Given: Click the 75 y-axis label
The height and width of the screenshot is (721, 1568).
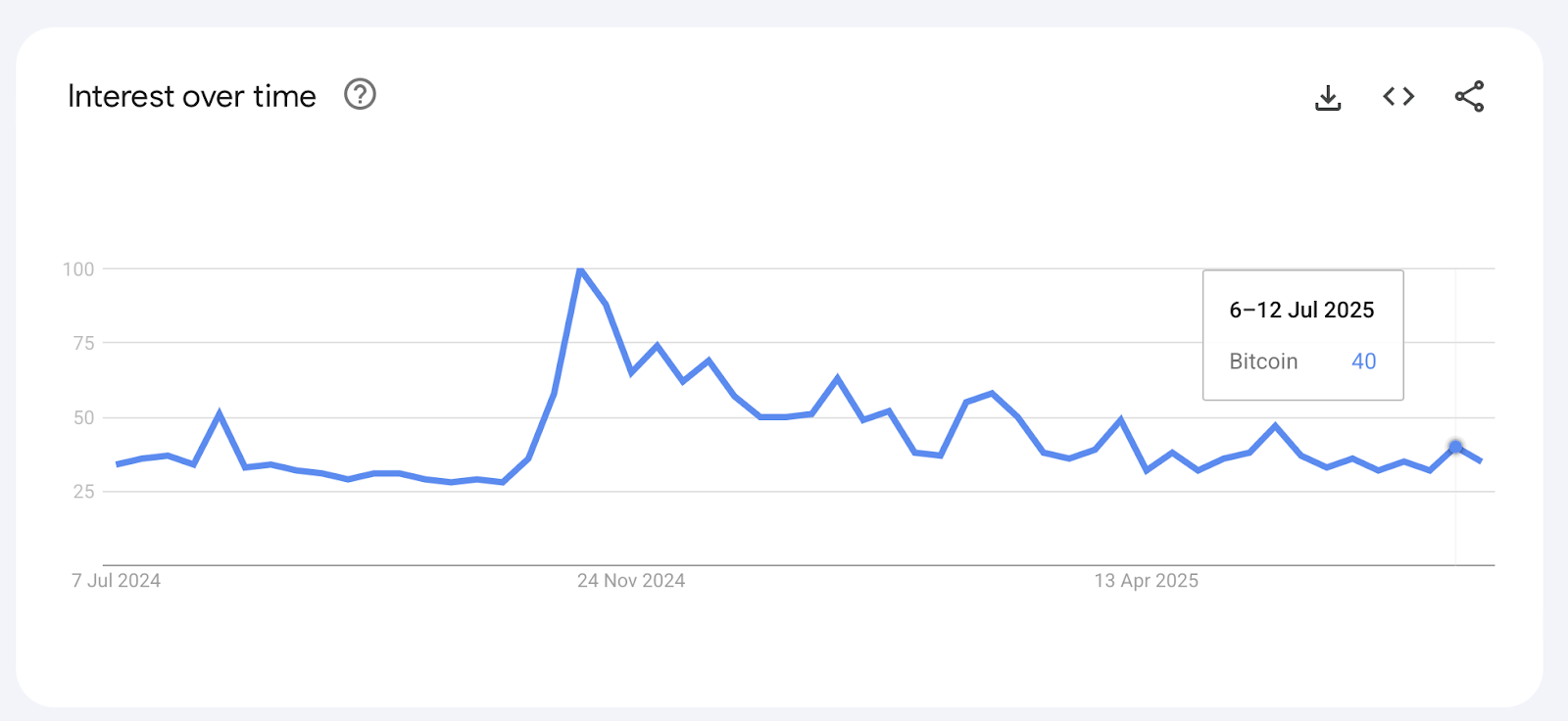Looking at the screenshot, I should point(83,343).
